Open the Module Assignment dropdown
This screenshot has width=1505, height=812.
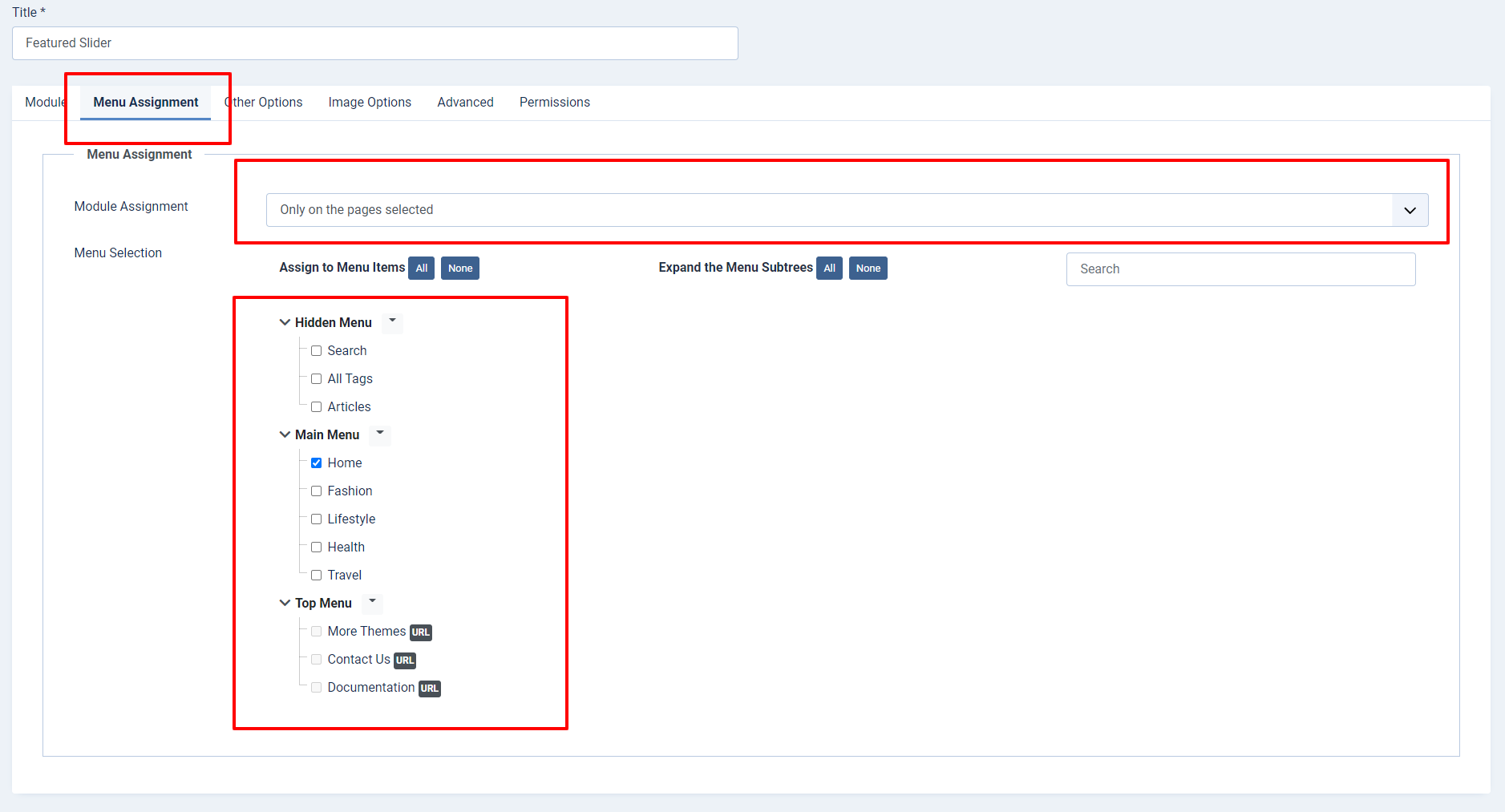[847, 210]
